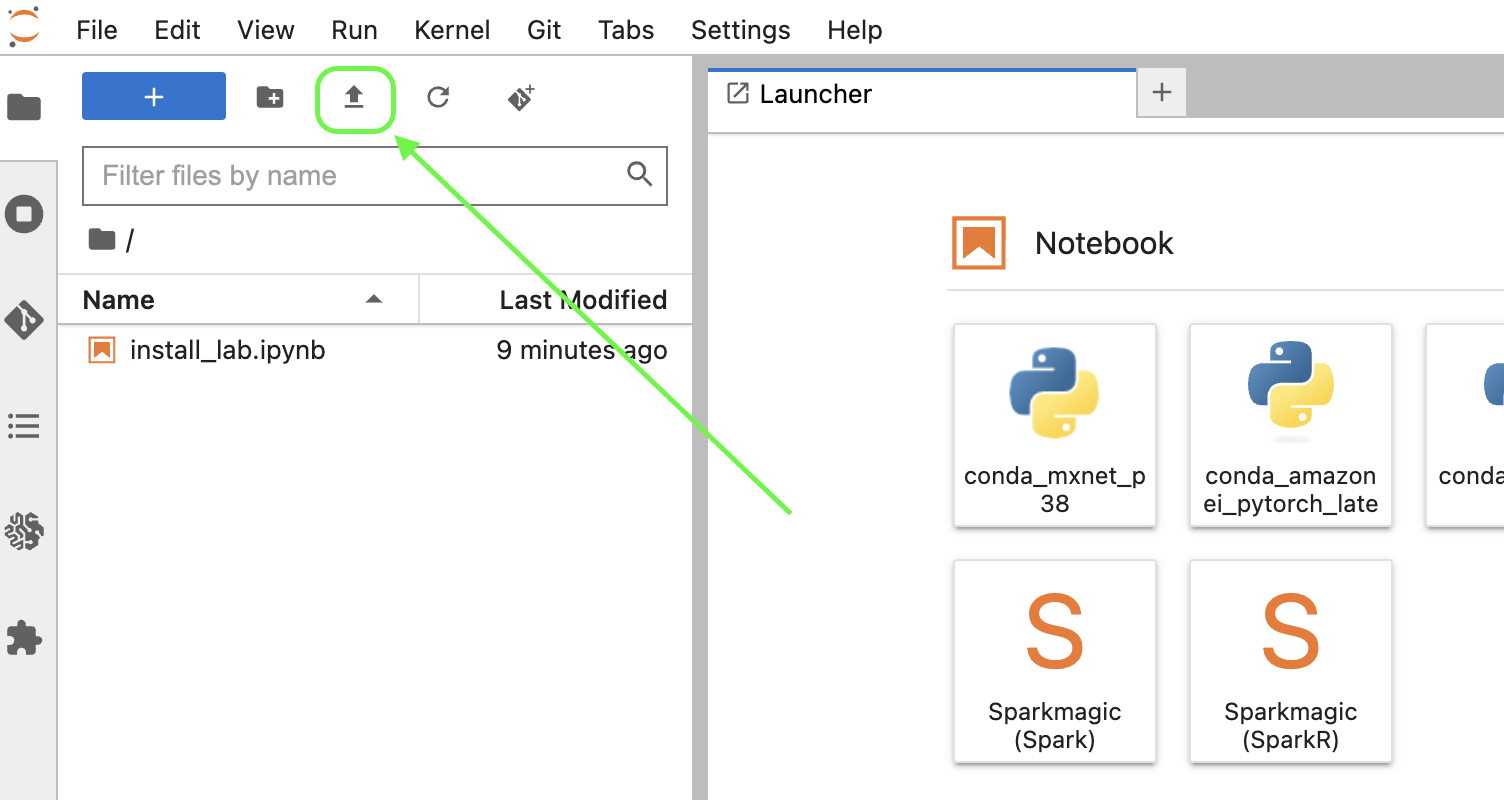The image size is (1504, 800).
Task: Click the orange Notebook section icon
Action: pyautogui.click(x=978, y=243)
